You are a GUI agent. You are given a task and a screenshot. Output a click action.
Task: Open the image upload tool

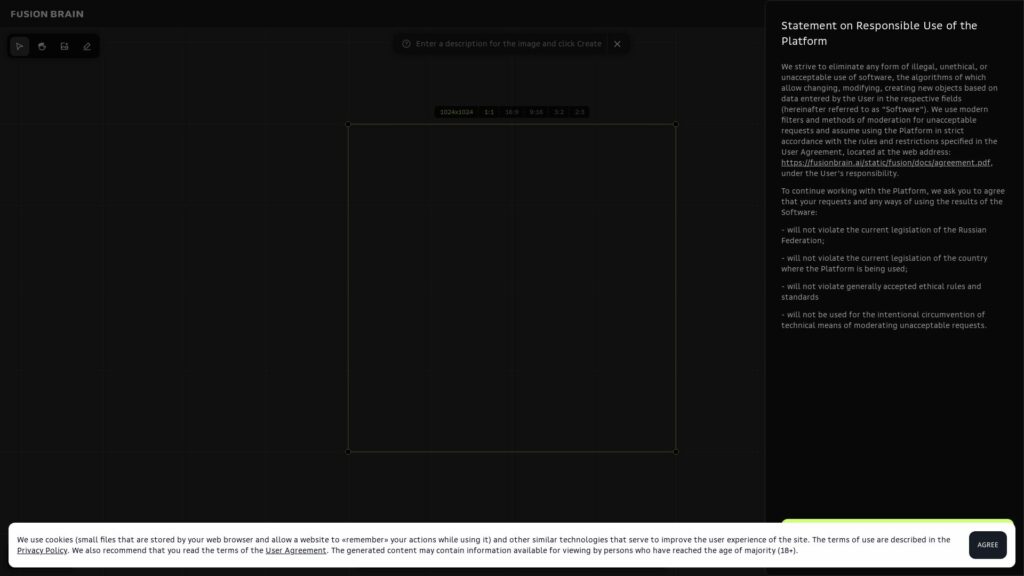click(x=64, y=46)
